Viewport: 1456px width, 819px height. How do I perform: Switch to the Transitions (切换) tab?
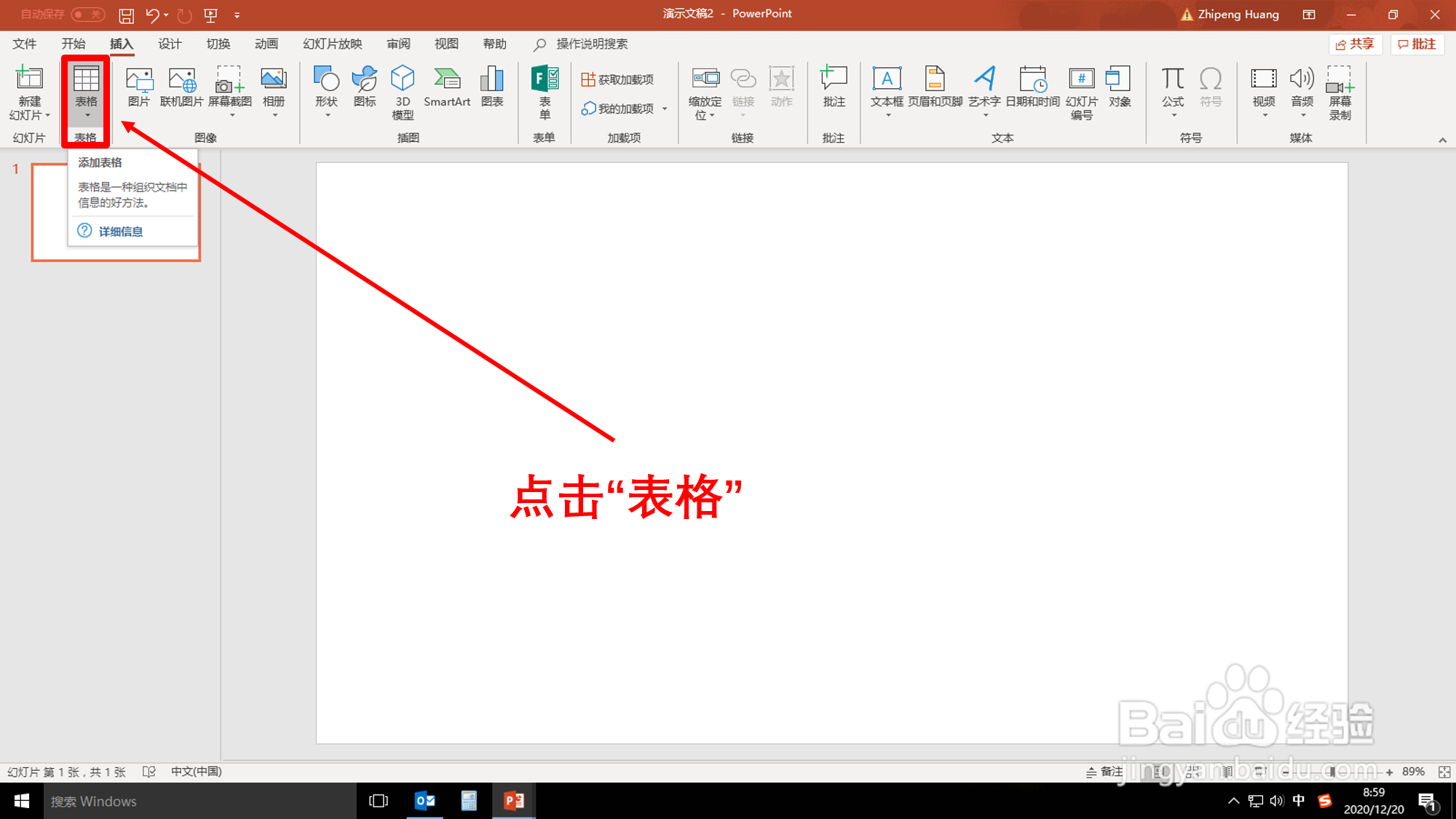pyautogui.click(x=218, y=44)
